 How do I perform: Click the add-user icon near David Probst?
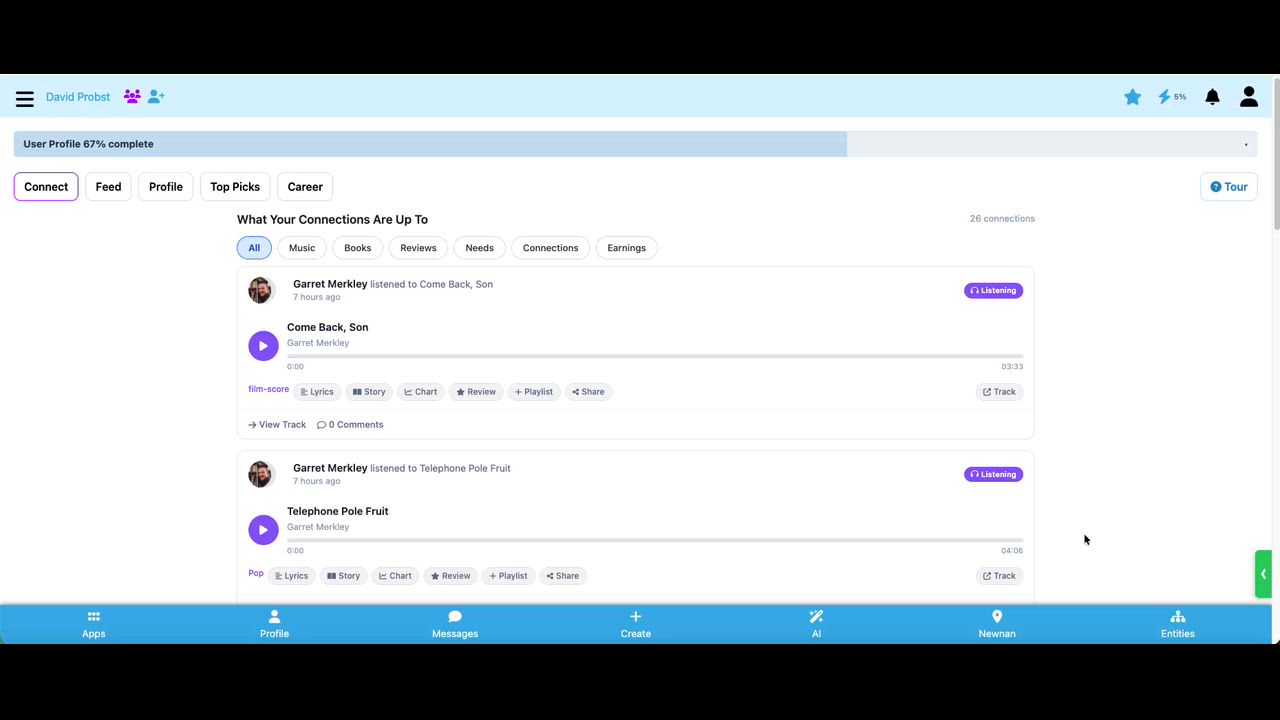156,97
